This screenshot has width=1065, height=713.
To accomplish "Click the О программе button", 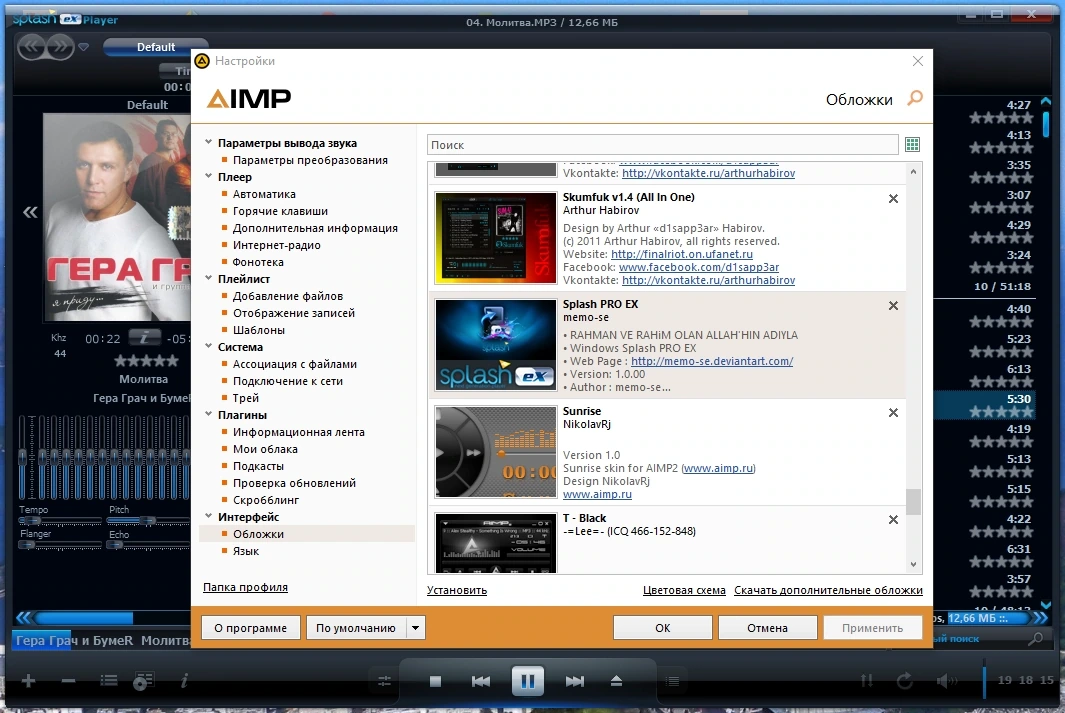I will tap(251, 628).
